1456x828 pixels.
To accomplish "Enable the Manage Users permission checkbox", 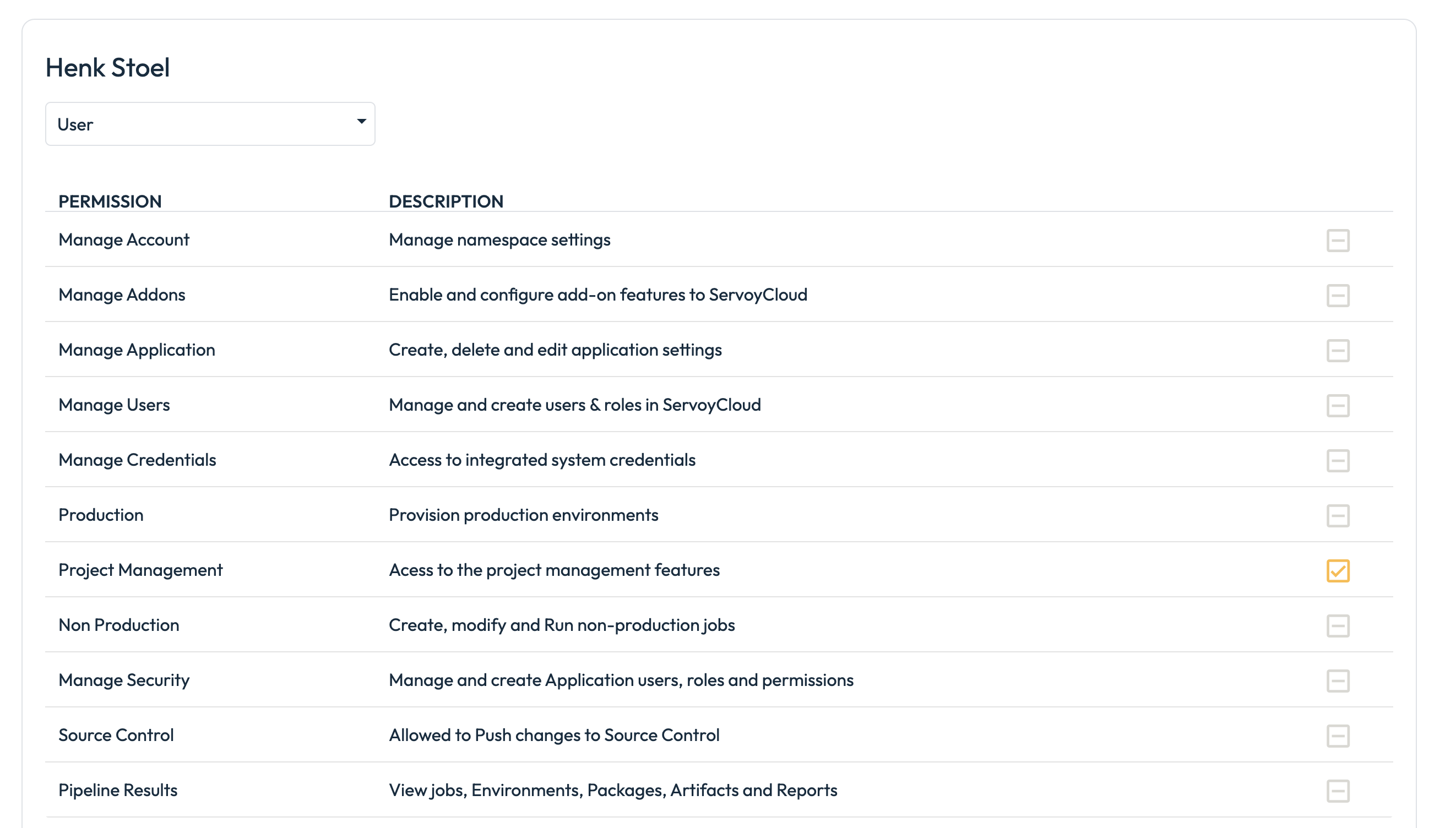I will tap(1337, 406).
